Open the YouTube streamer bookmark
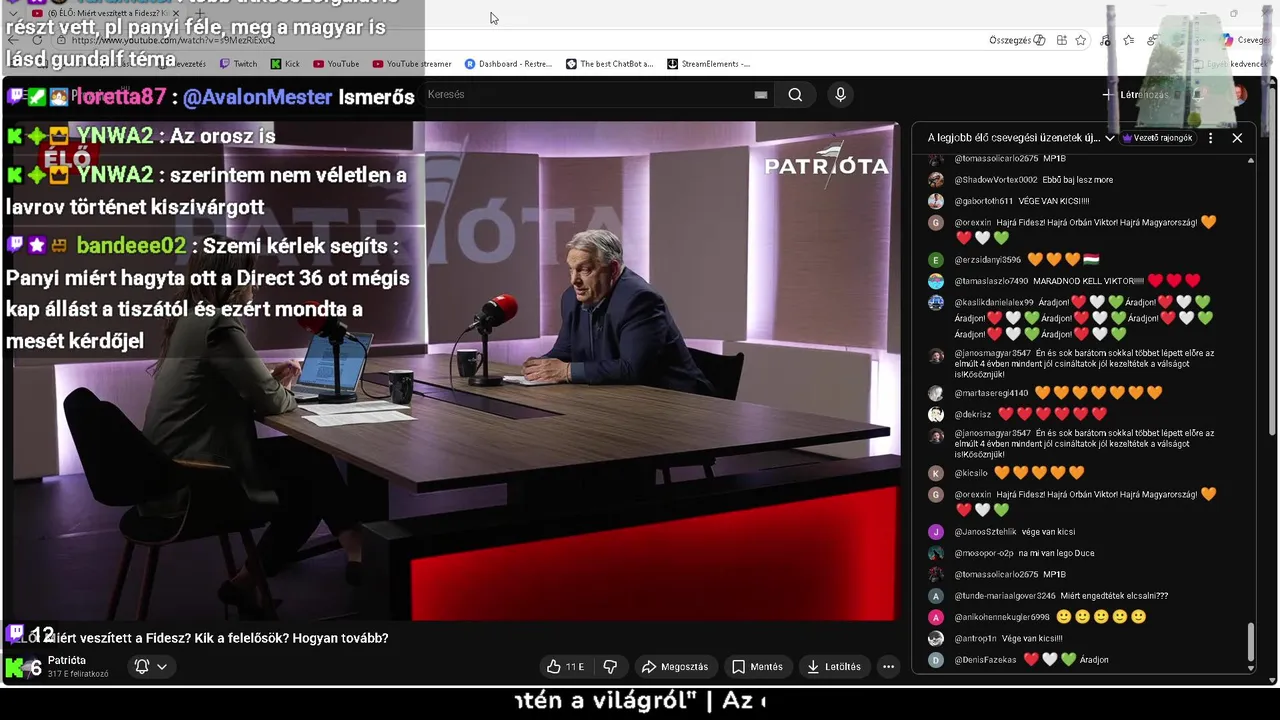The height and width of the screenshot is (720, 1280). (x=412, y=64)
